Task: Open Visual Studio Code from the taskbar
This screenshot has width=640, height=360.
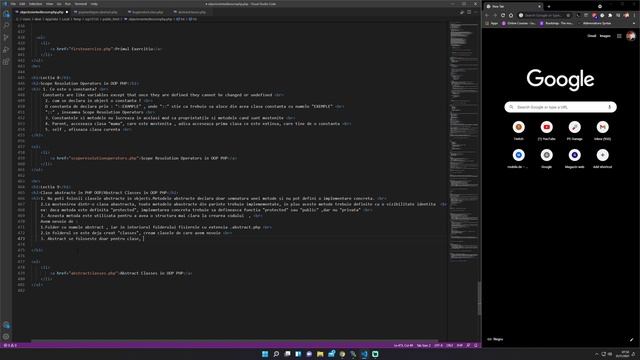Action: click(x=364, y=354)
